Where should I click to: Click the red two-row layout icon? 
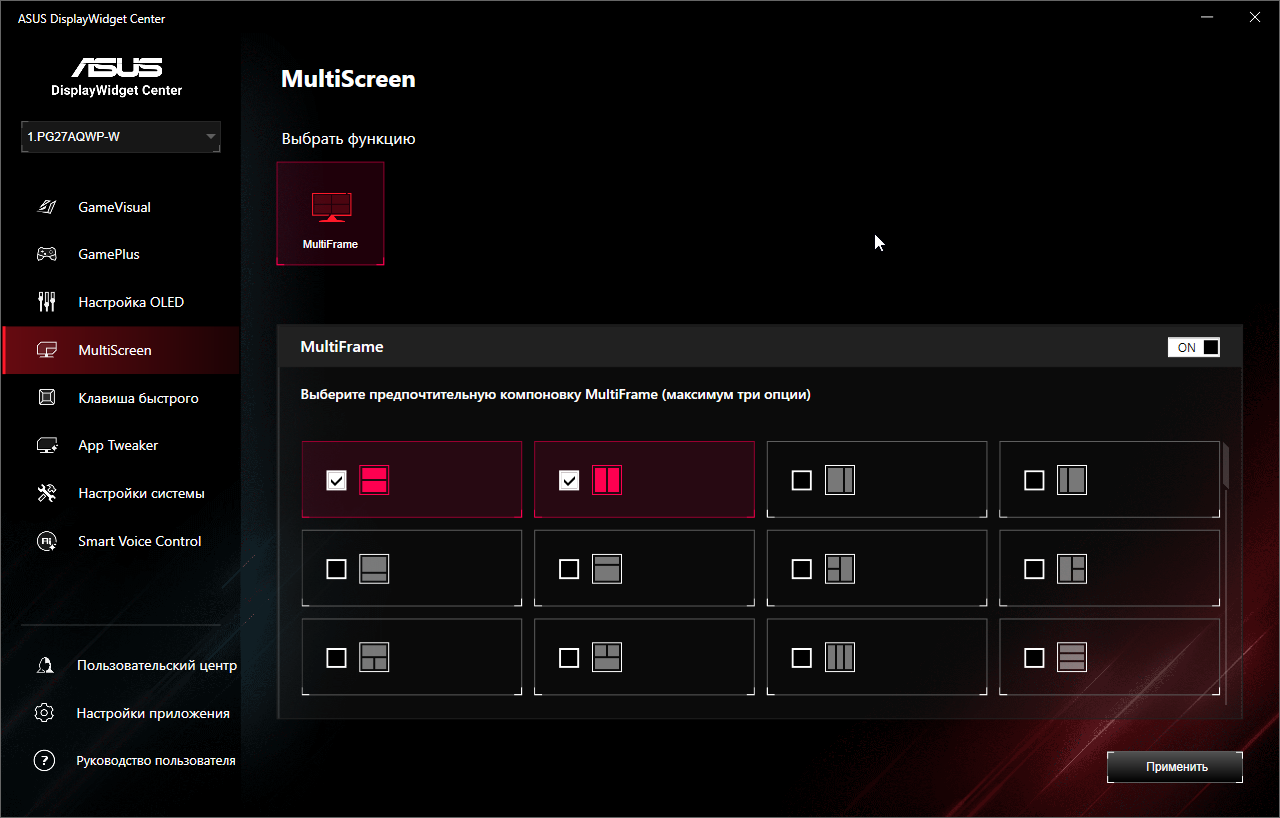point(374,480)
